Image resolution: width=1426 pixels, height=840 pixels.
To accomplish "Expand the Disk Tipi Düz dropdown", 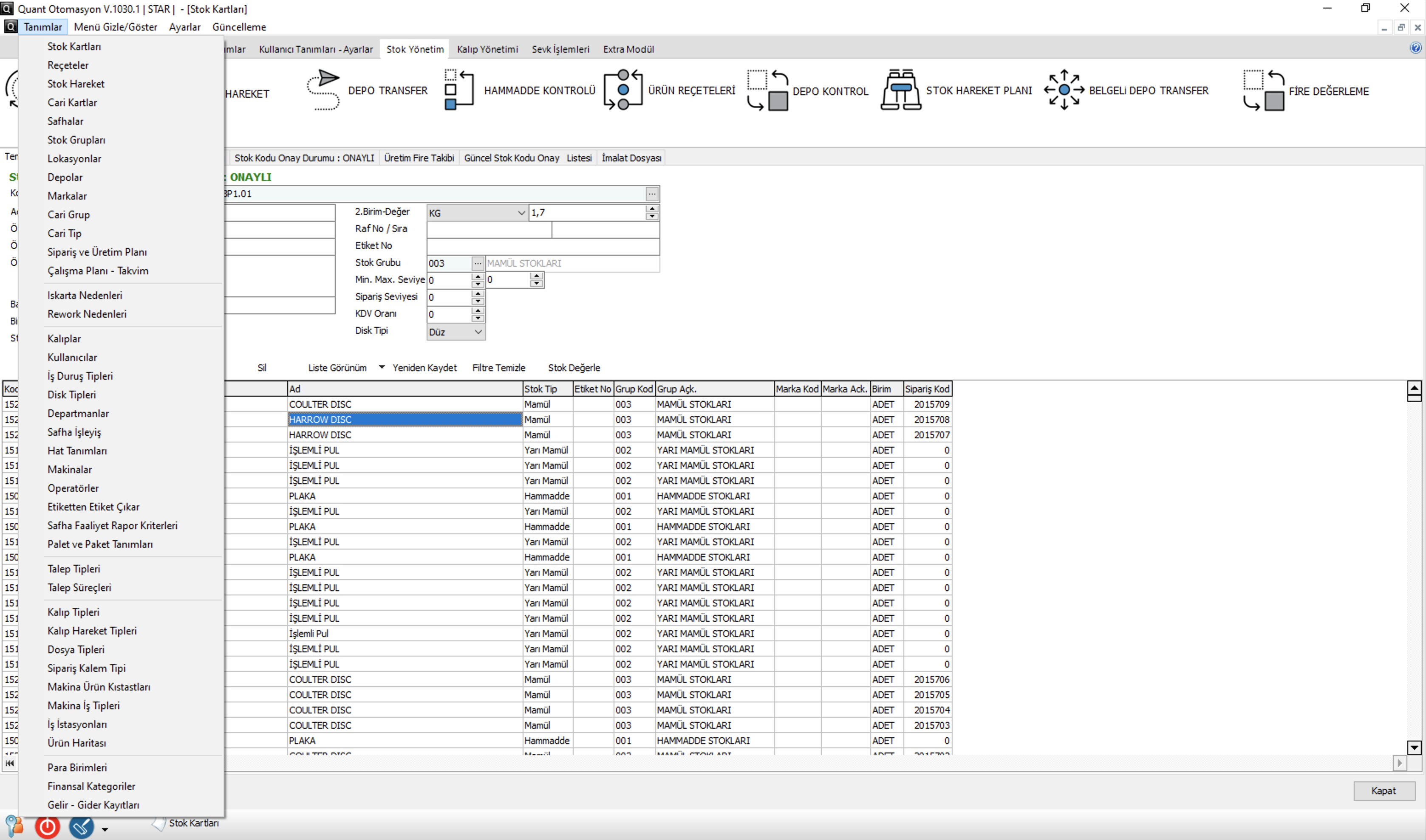I will pyautogui.click(x=478, y=332).
